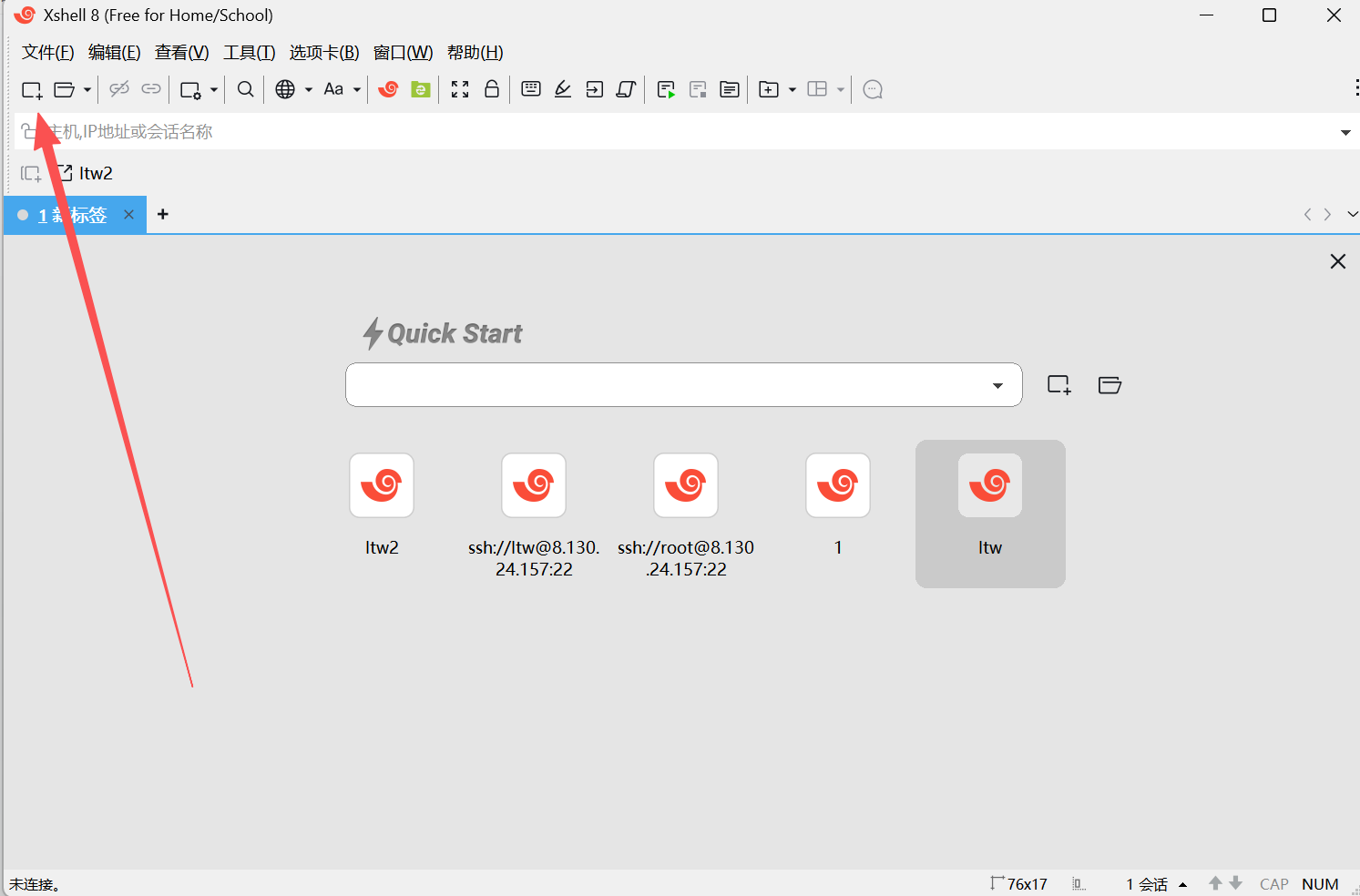Click the Encoding globe icon
This screenshot has width=1360, height=896.
tap(285, 89)
